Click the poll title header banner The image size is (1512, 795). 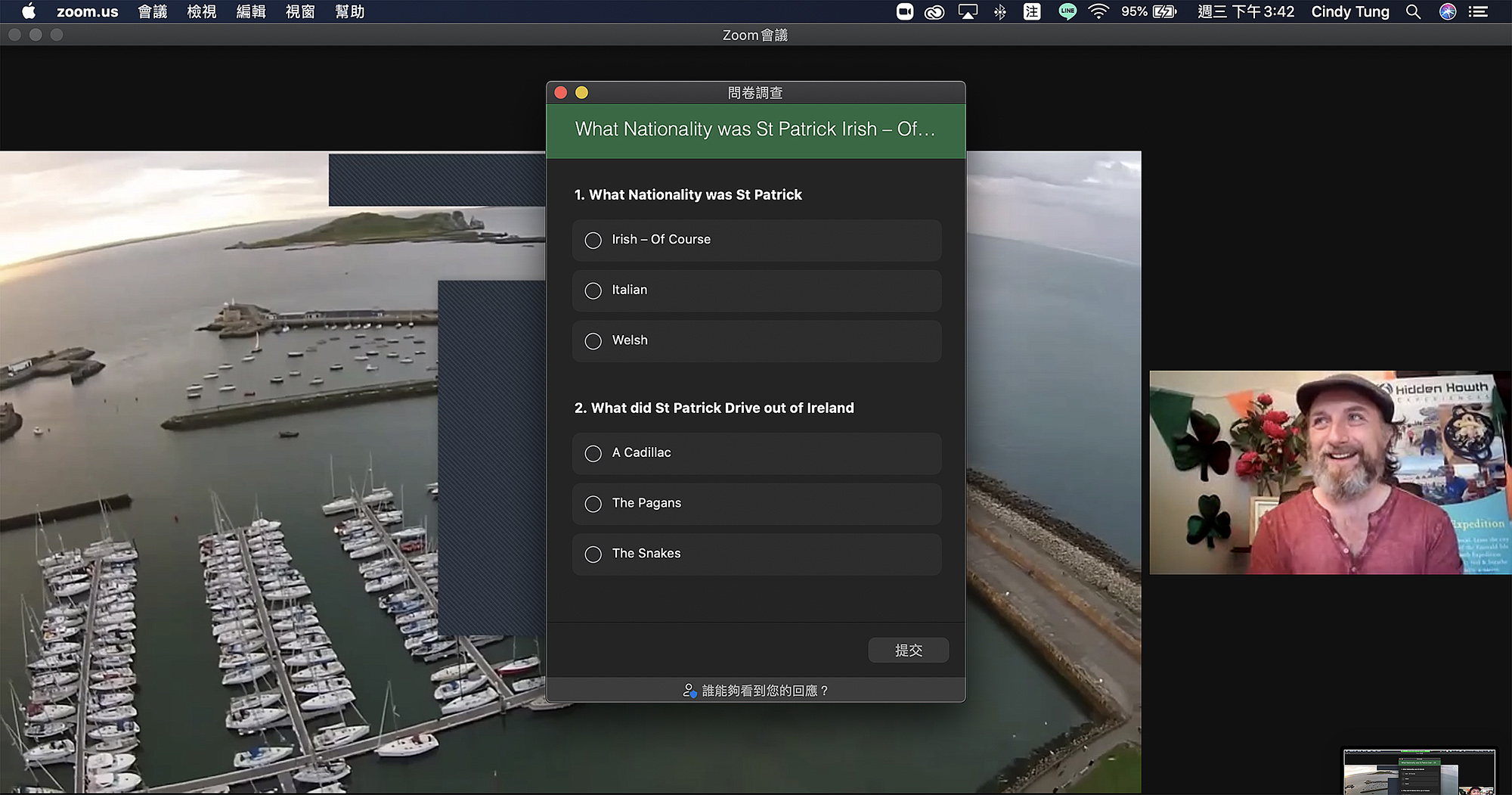click(x=755, y=130)
